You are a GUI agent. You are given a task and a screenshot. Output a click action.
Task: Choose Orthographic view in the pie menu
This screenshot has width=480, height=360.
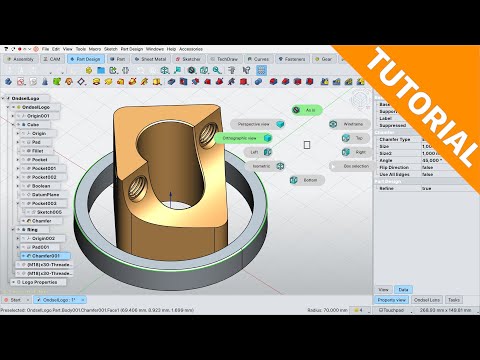pos(243,138)
